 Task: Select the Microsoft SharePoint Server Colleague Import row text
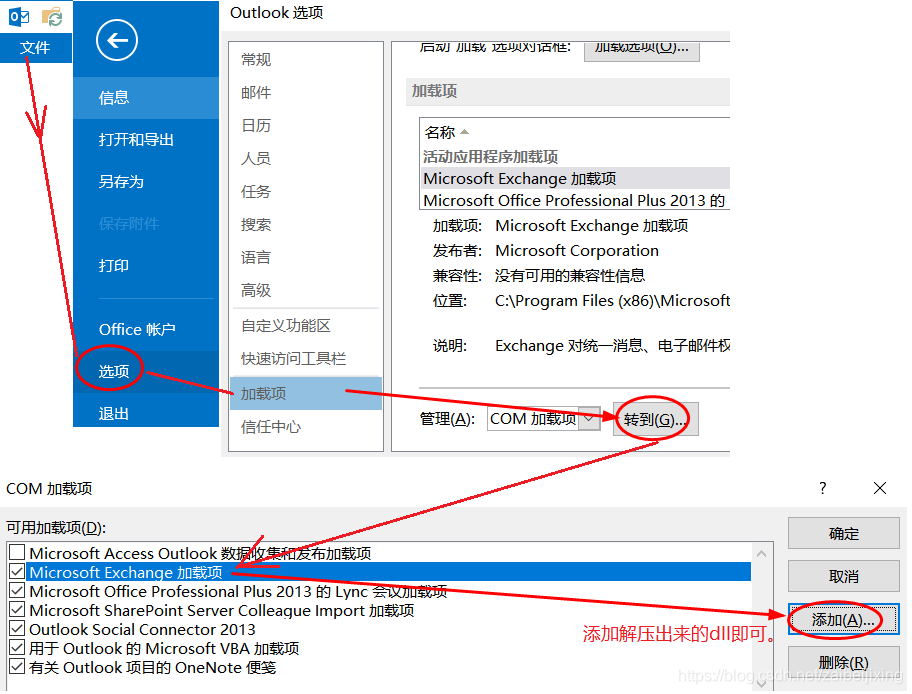[x=222, y=610]
